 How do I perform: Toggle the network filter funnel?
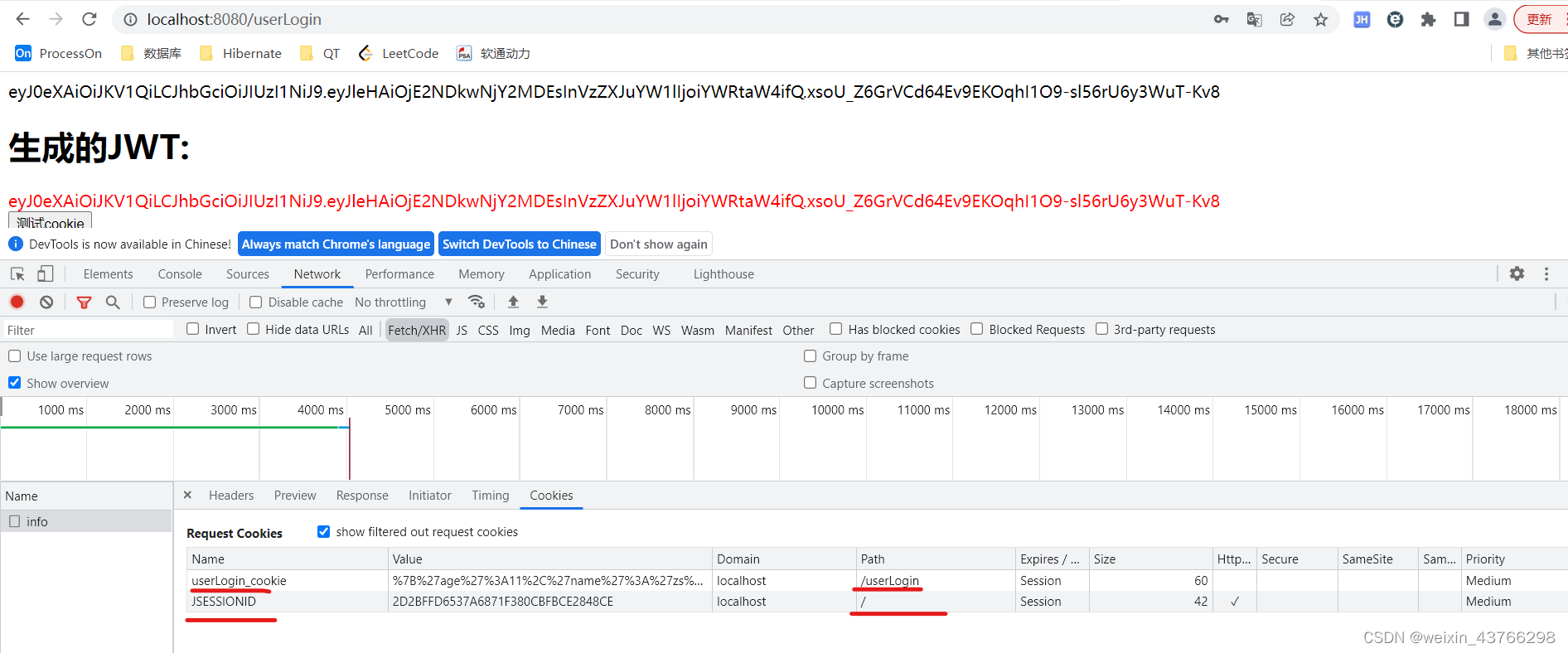(x=84, y=302)
